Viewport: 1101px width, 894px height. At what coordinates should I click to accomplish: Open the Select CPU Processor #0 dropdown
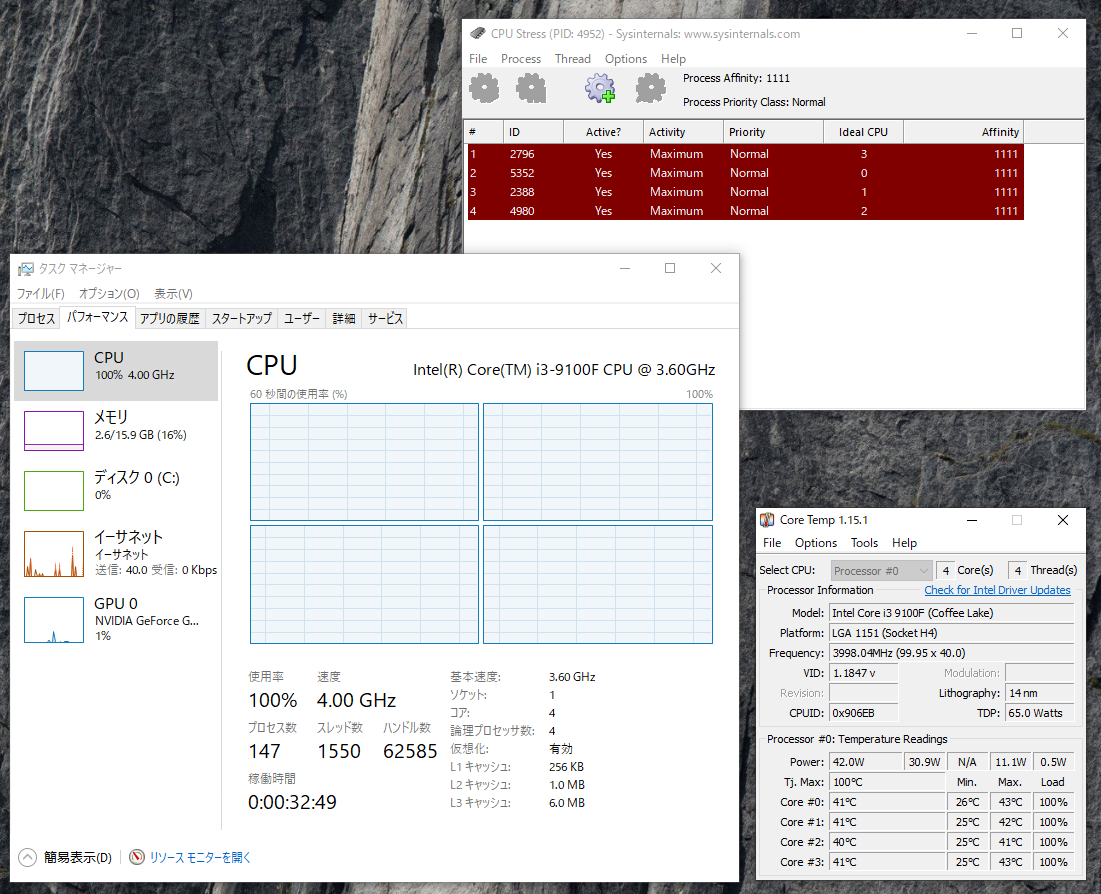click(881, 571)
